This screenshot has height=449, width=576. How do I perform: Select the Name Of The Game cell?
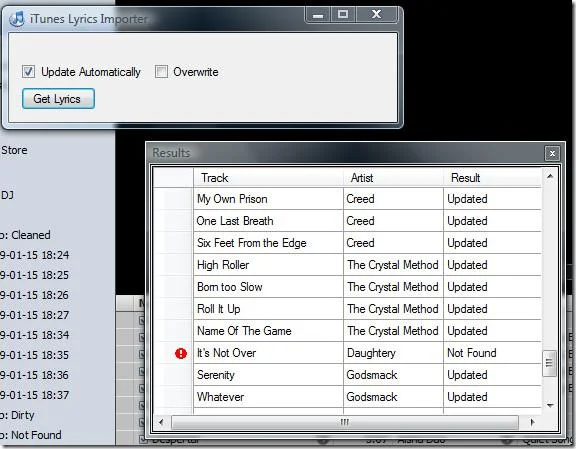coord(268,331)
